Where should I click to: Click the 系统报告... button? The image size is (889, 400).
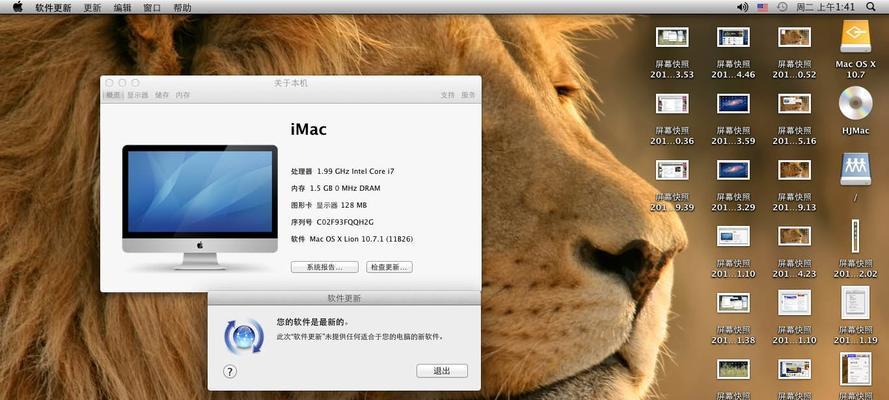[x=324, y=267]
